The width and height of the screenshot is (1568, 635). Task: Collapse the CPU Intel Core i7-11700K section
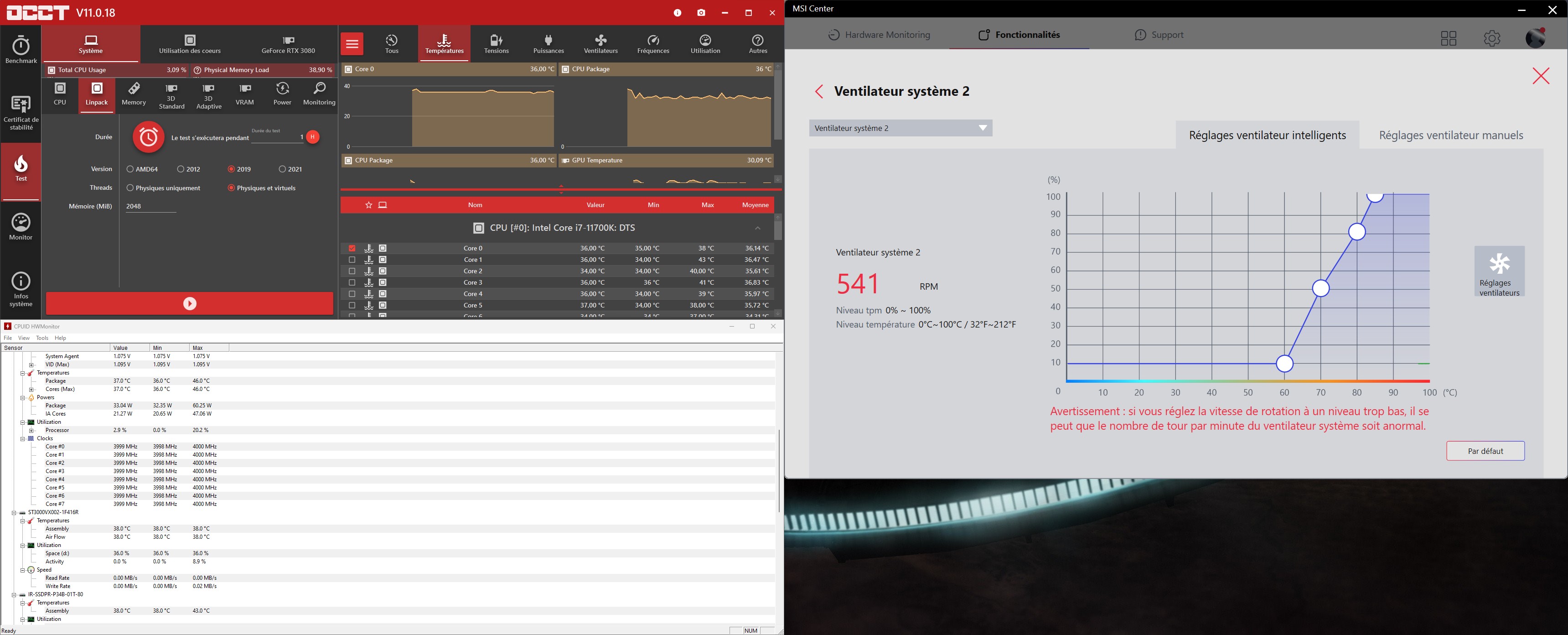pos(757,228)
